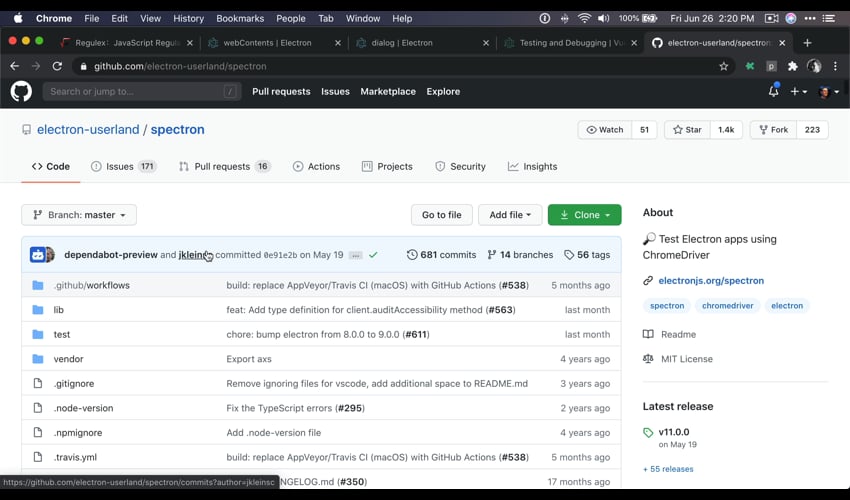Open Explore in top navigation
The image size is (850, 500).
coord(443,92)
